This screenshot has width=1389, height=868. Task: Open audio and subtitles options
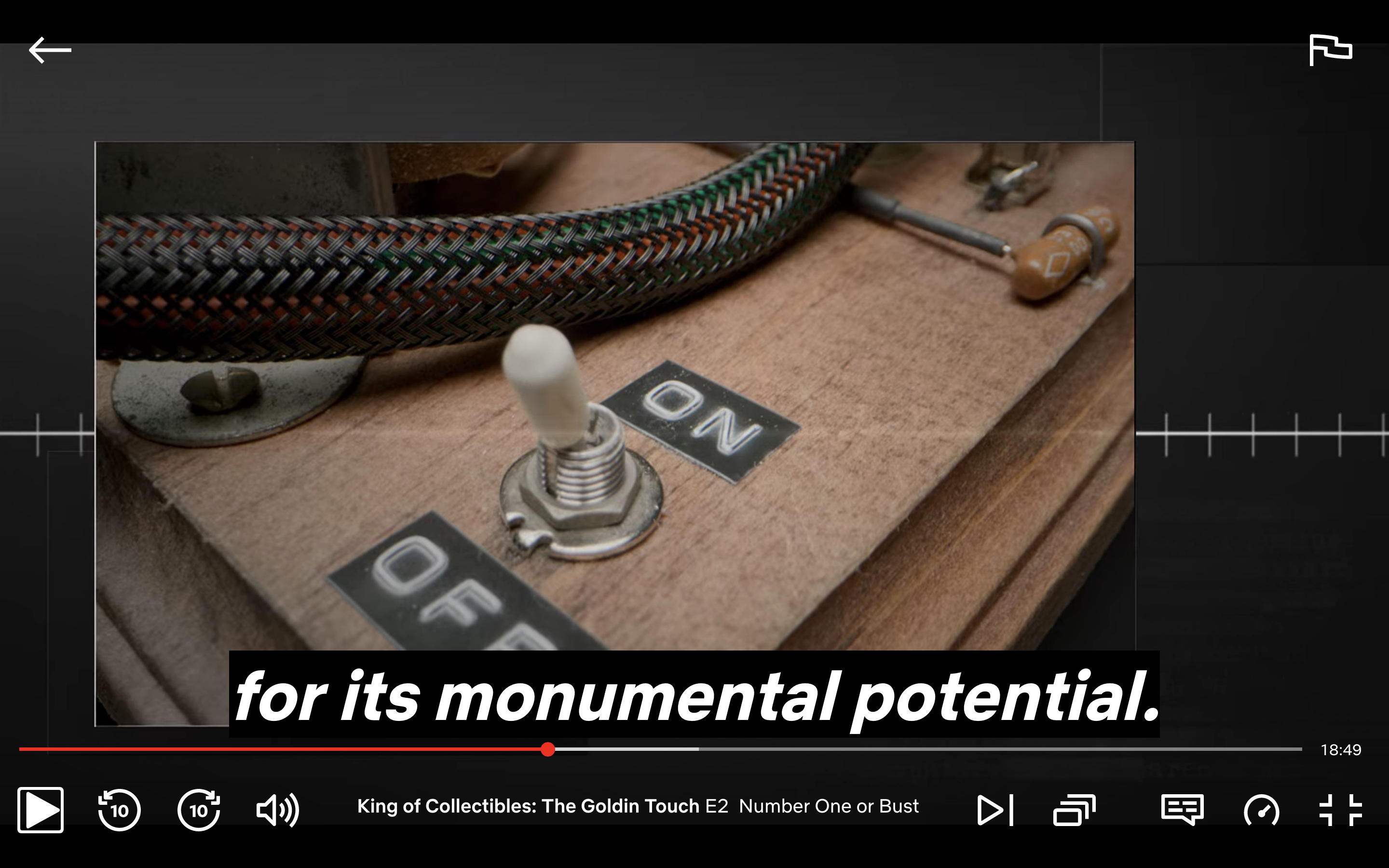[x=1182, y=810]
